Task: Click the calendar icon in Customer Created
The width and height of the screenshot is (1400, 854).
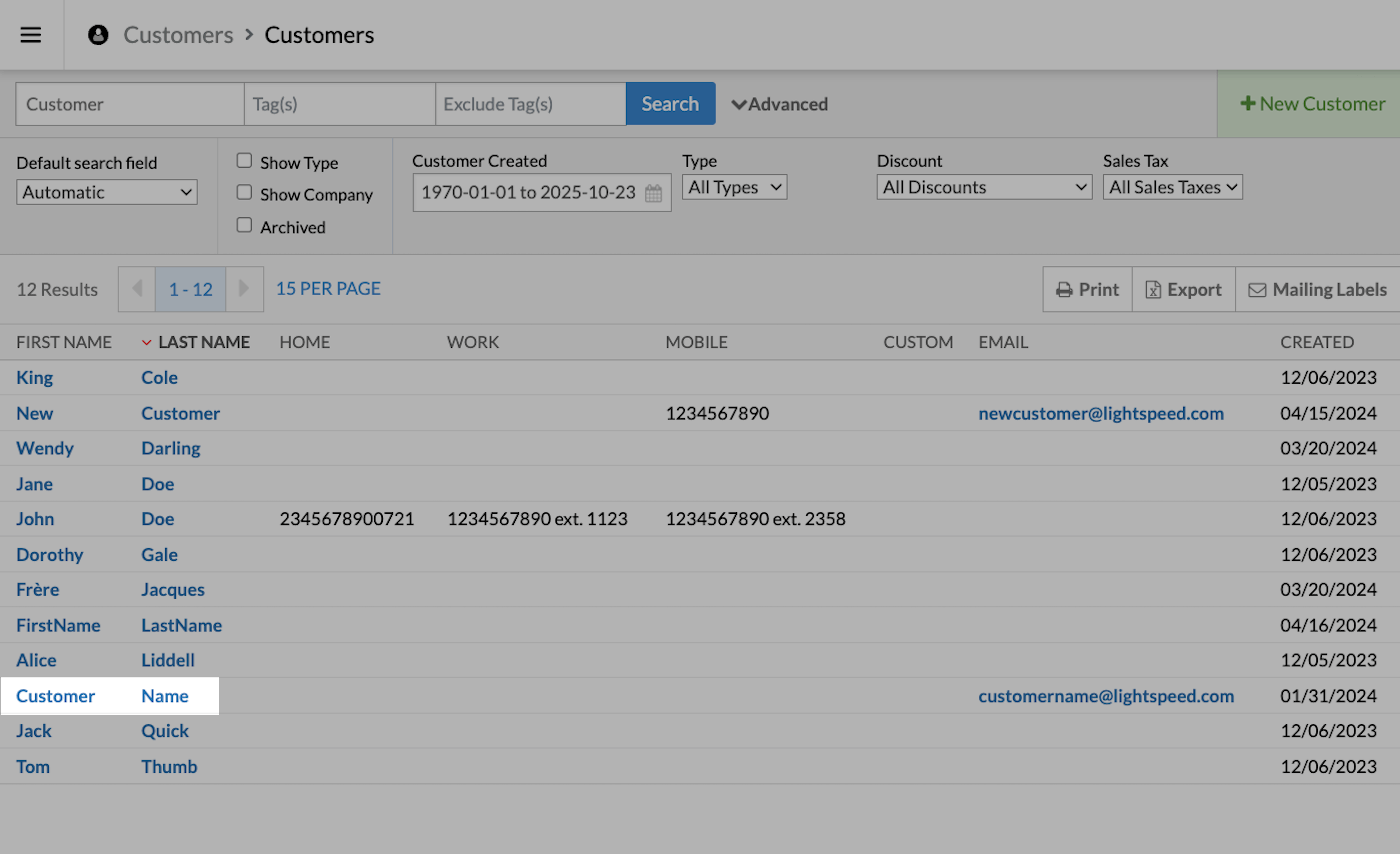Action: (654, 193)
